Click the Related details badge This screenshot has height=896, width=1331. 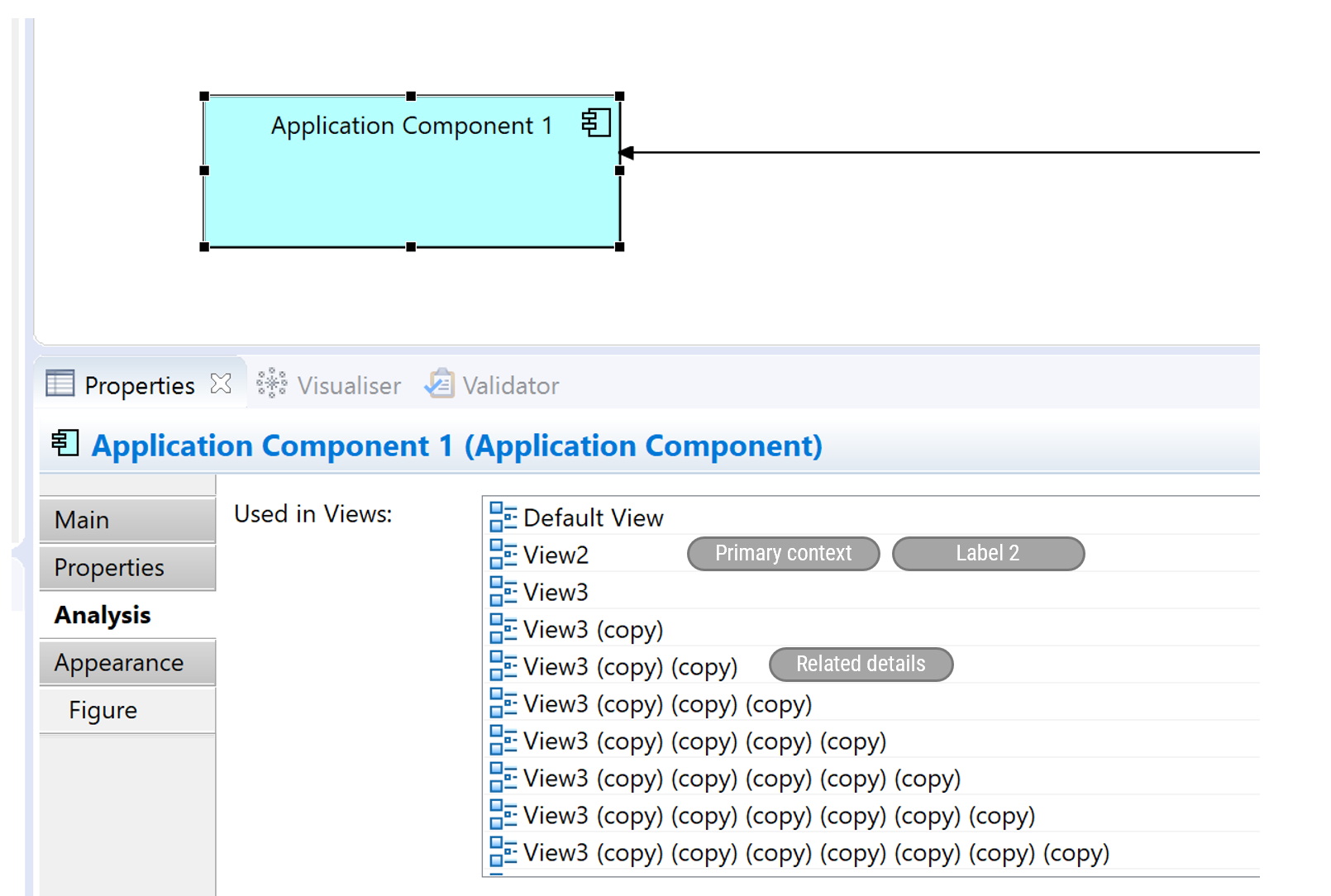tap(860, 664)
